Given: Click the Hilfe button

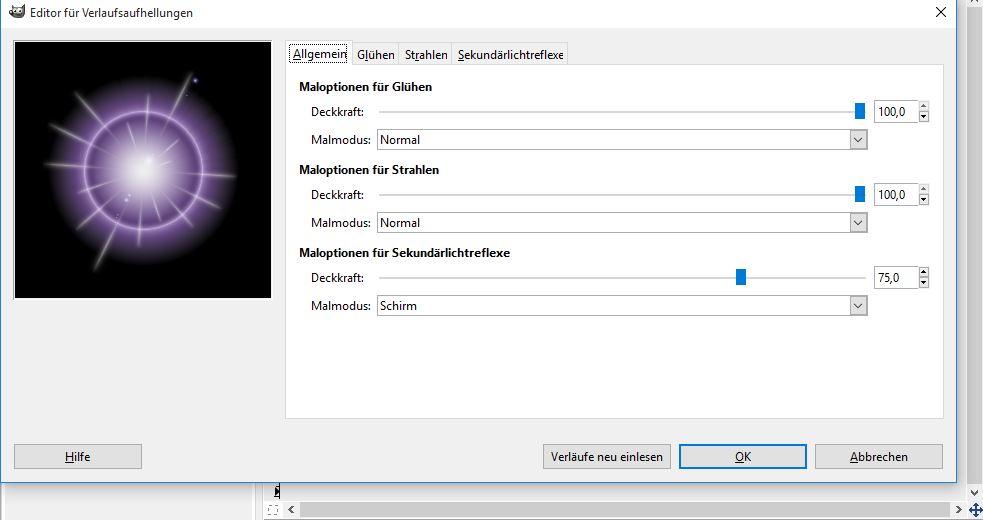Looking at the screenshot, I should coord(78,457).
